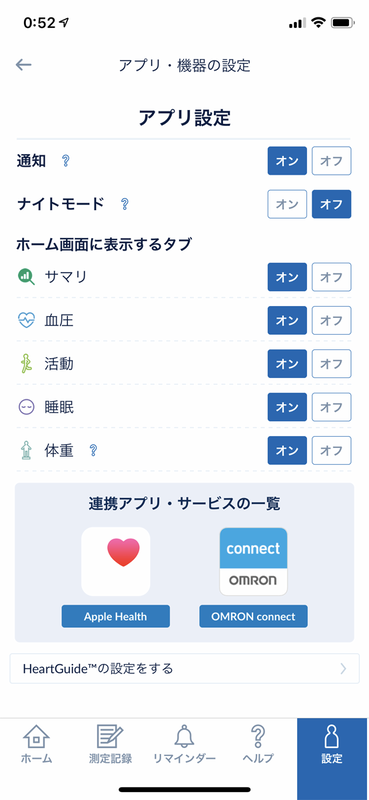Tap the OMRON connect app icon
Viewport: 369px width, 800px height.
point(254,562)
